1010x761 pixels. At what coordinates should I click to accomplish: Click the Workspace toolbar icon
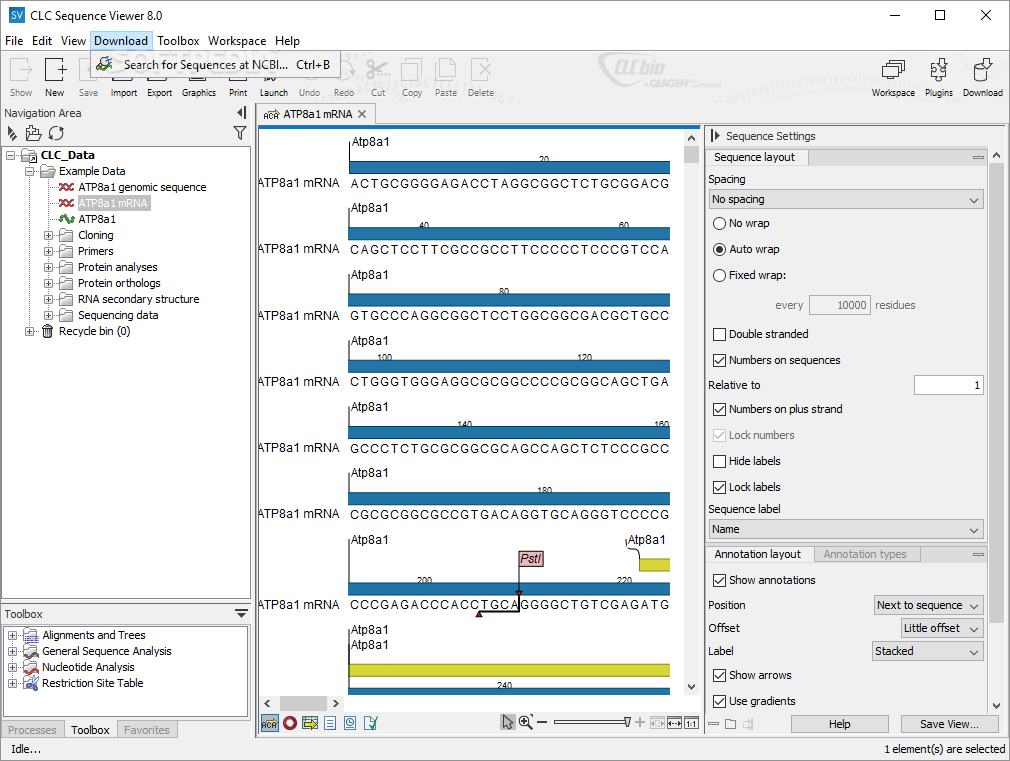click(x=893, y=77)
